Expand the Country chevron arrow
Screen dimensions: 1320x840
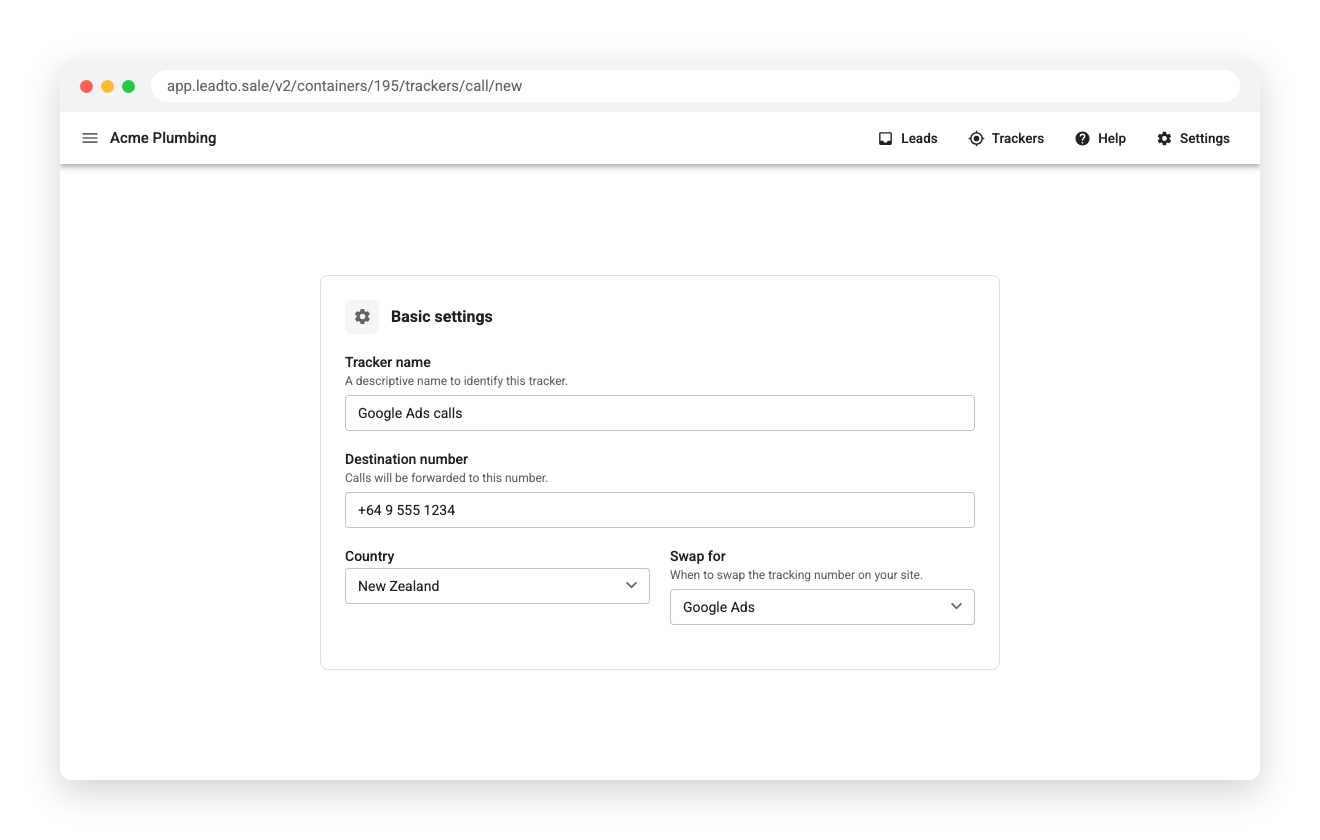[x=631, y=586]
